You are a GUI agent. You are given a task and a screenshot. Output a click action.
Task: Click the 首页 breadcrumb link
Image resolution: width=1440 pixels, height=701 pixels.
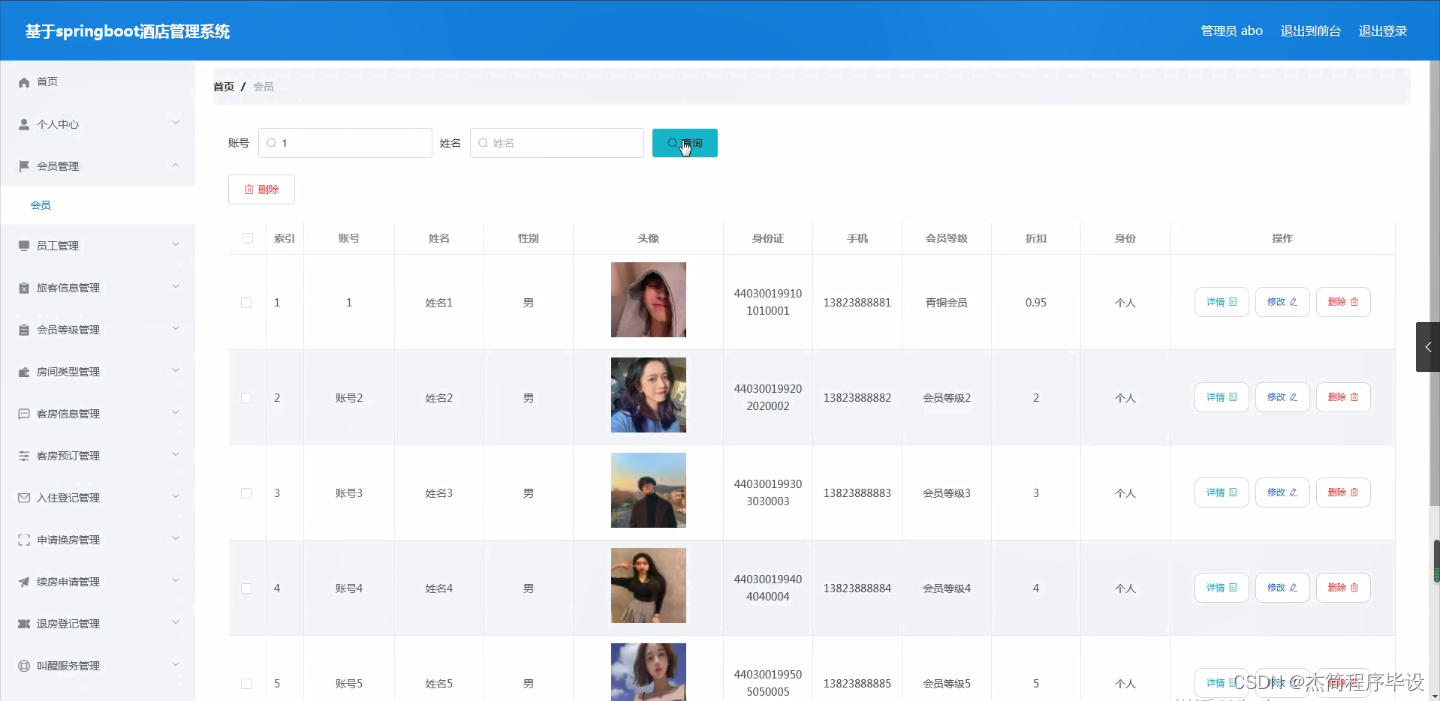(x=222, y=86)
